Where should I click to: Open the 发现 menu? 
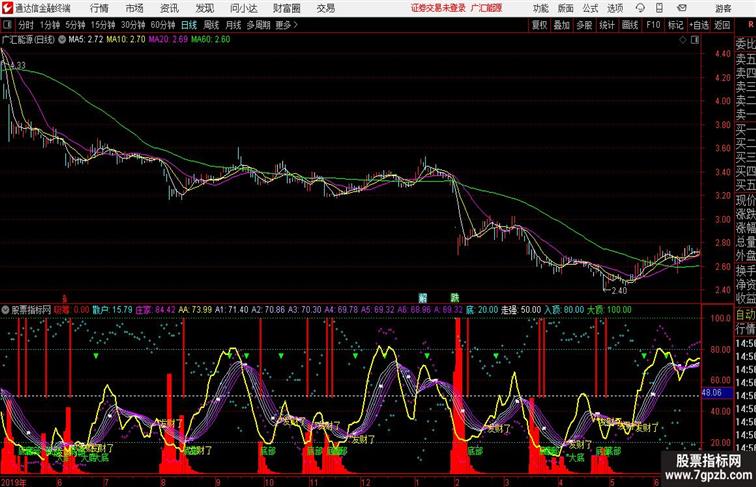tap(205, 8)
